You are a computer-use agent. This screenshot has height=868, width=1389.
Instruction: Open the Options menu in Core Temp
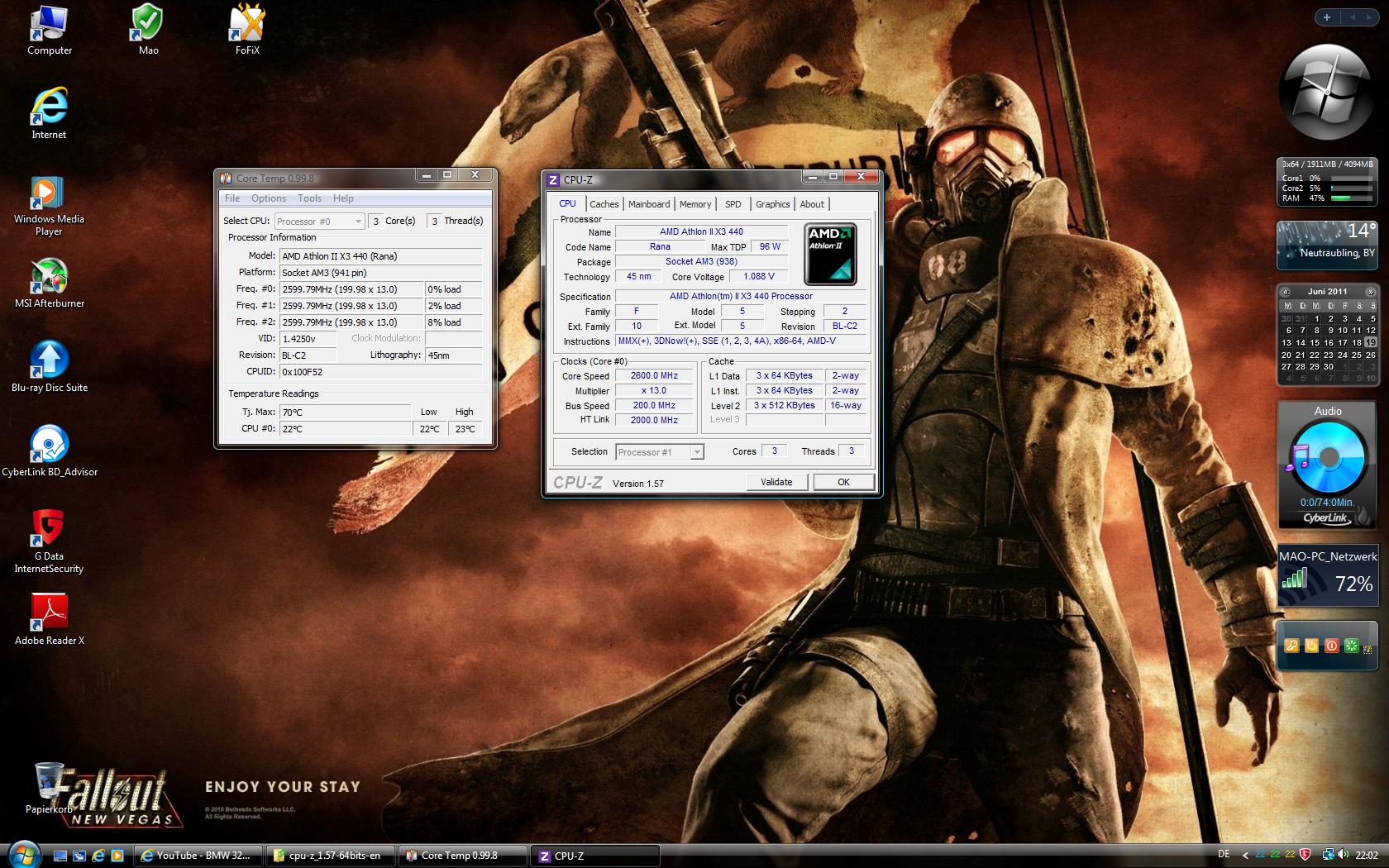click(269, 198)
